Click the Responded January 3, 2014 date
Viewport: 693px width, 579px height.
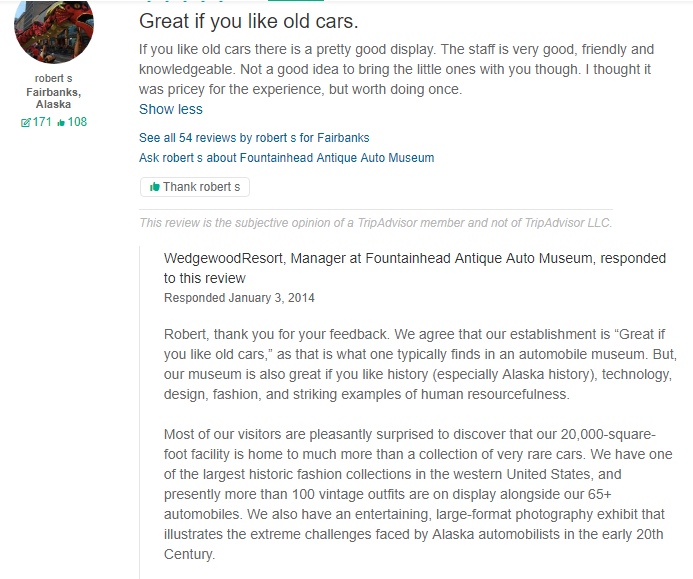[x=239, y=298]
